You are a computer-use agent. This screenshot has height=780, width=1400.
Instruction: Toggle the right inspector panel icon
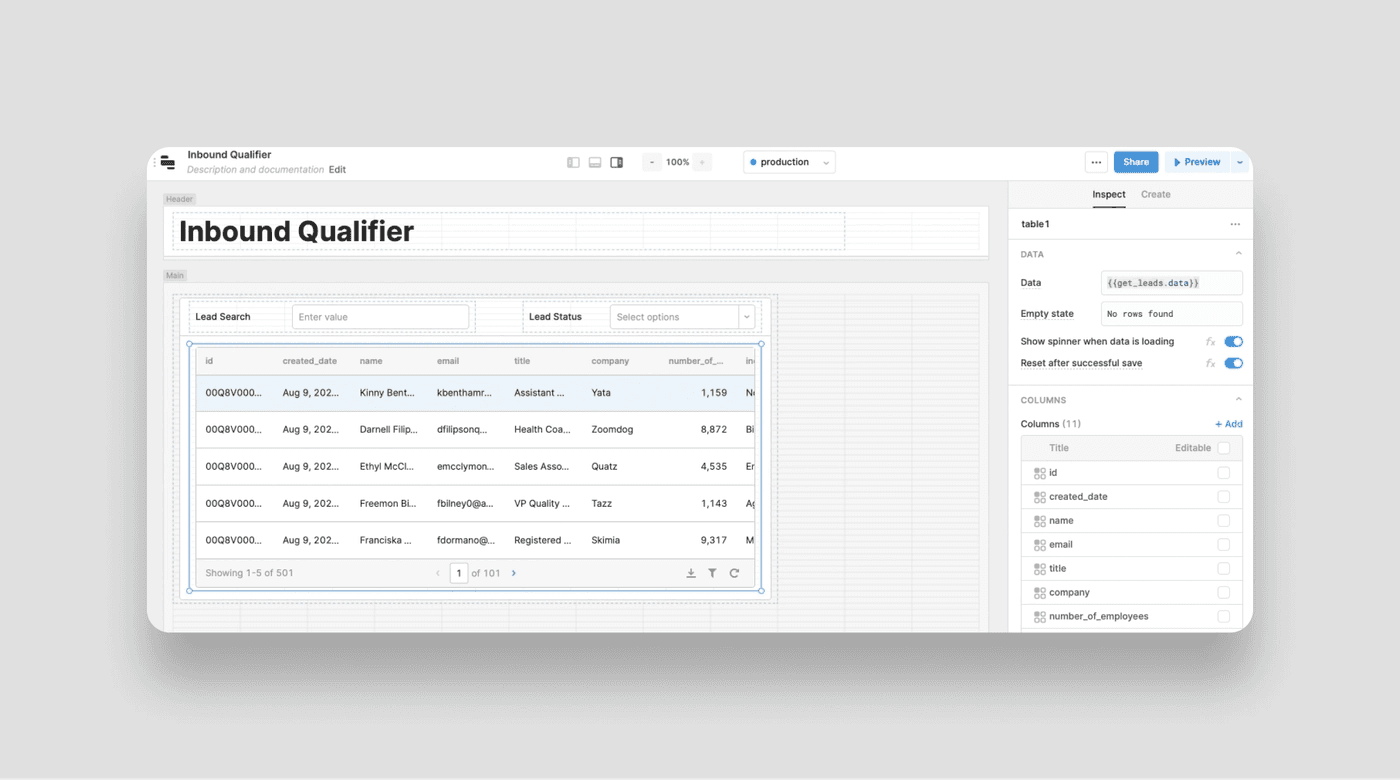(617, 162)
